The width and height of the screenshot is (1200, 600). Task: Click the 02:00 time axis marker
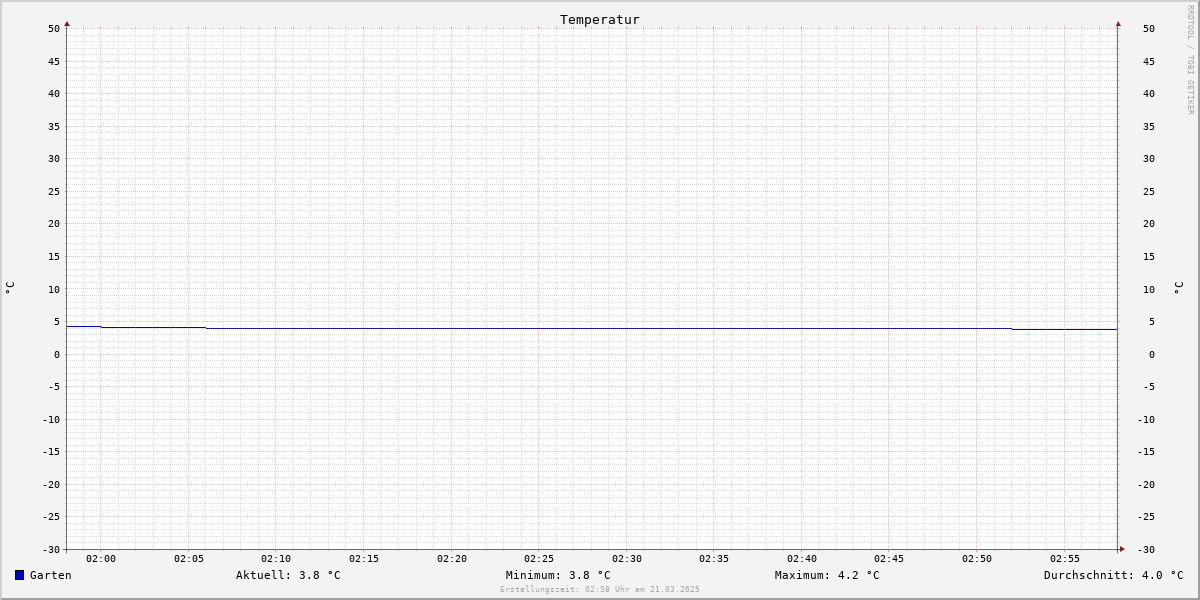click(x=101, y=559)
